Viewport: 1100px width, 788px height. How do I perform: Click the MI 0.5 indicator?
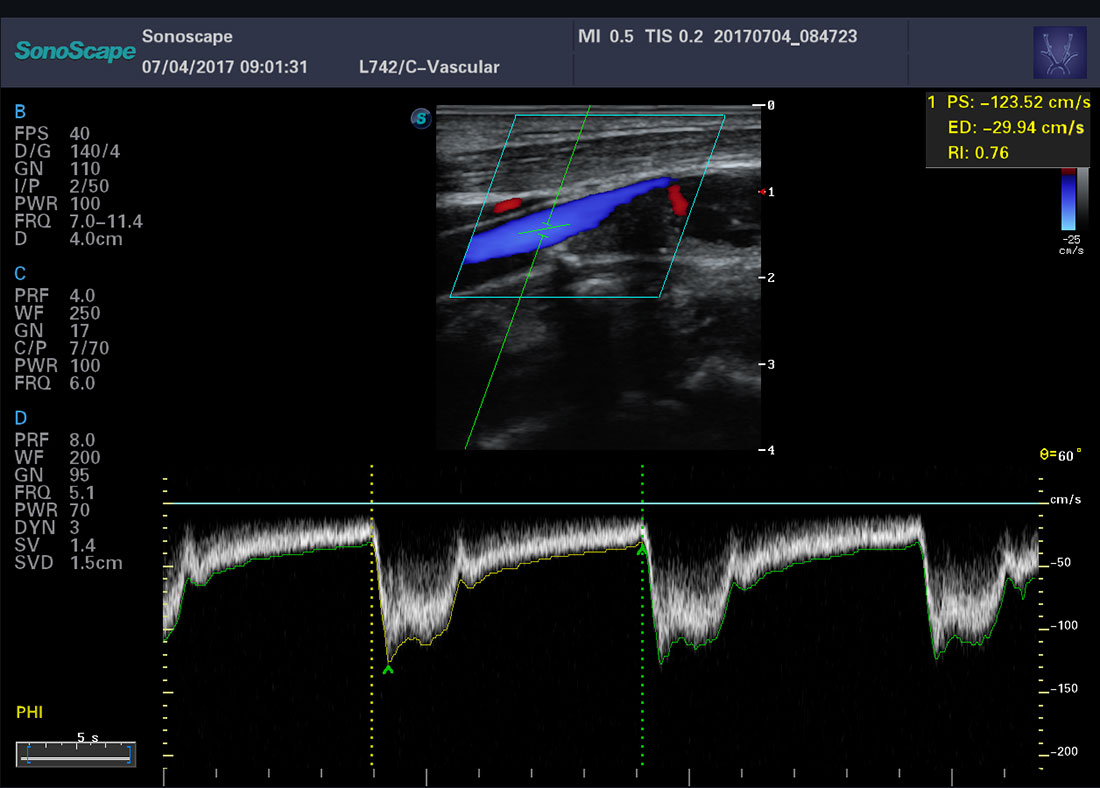605,36
